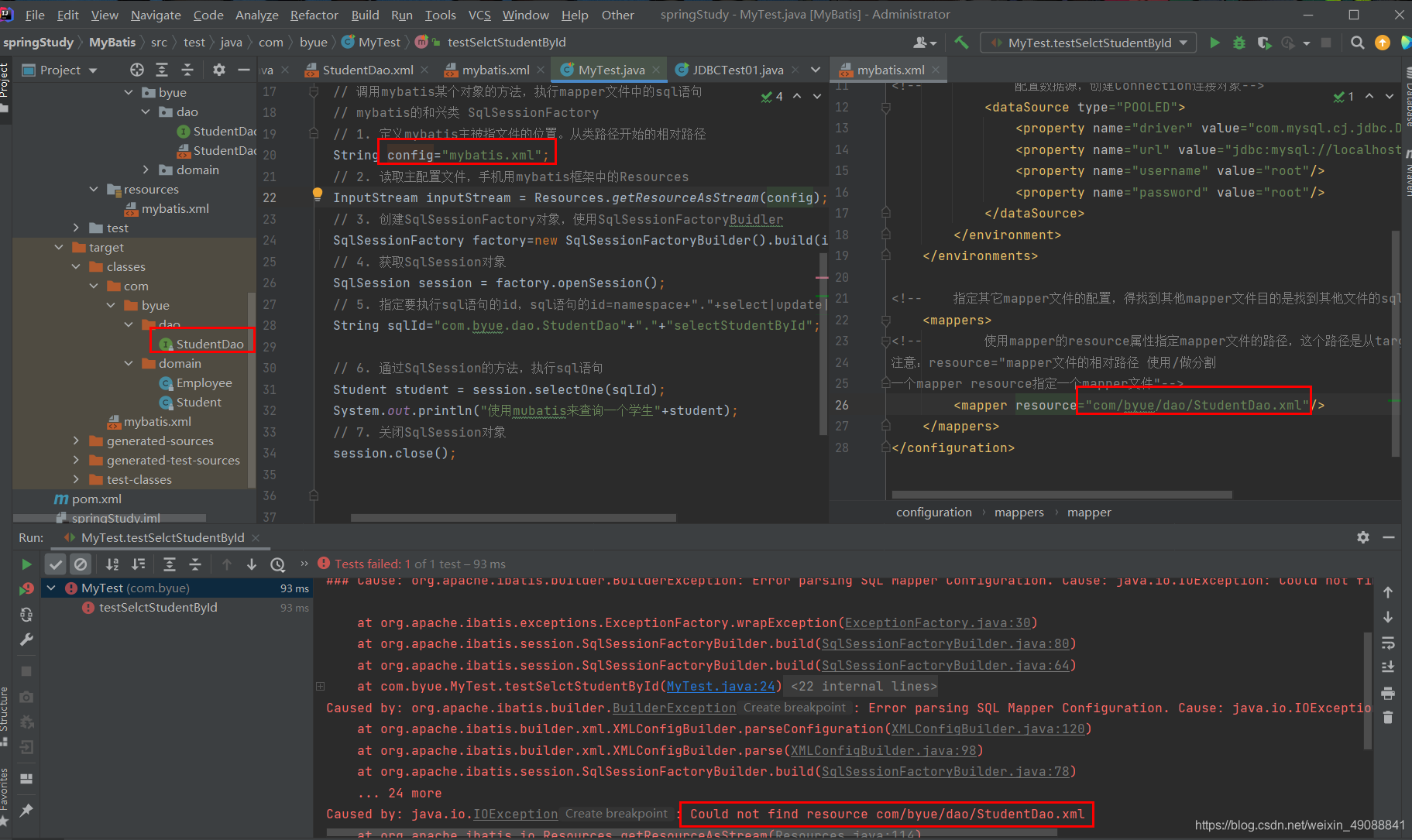Viewport: 1412px width, 840px height.
Task: Open ExceptionFactory.java:30 link
Action: point(937,622)
